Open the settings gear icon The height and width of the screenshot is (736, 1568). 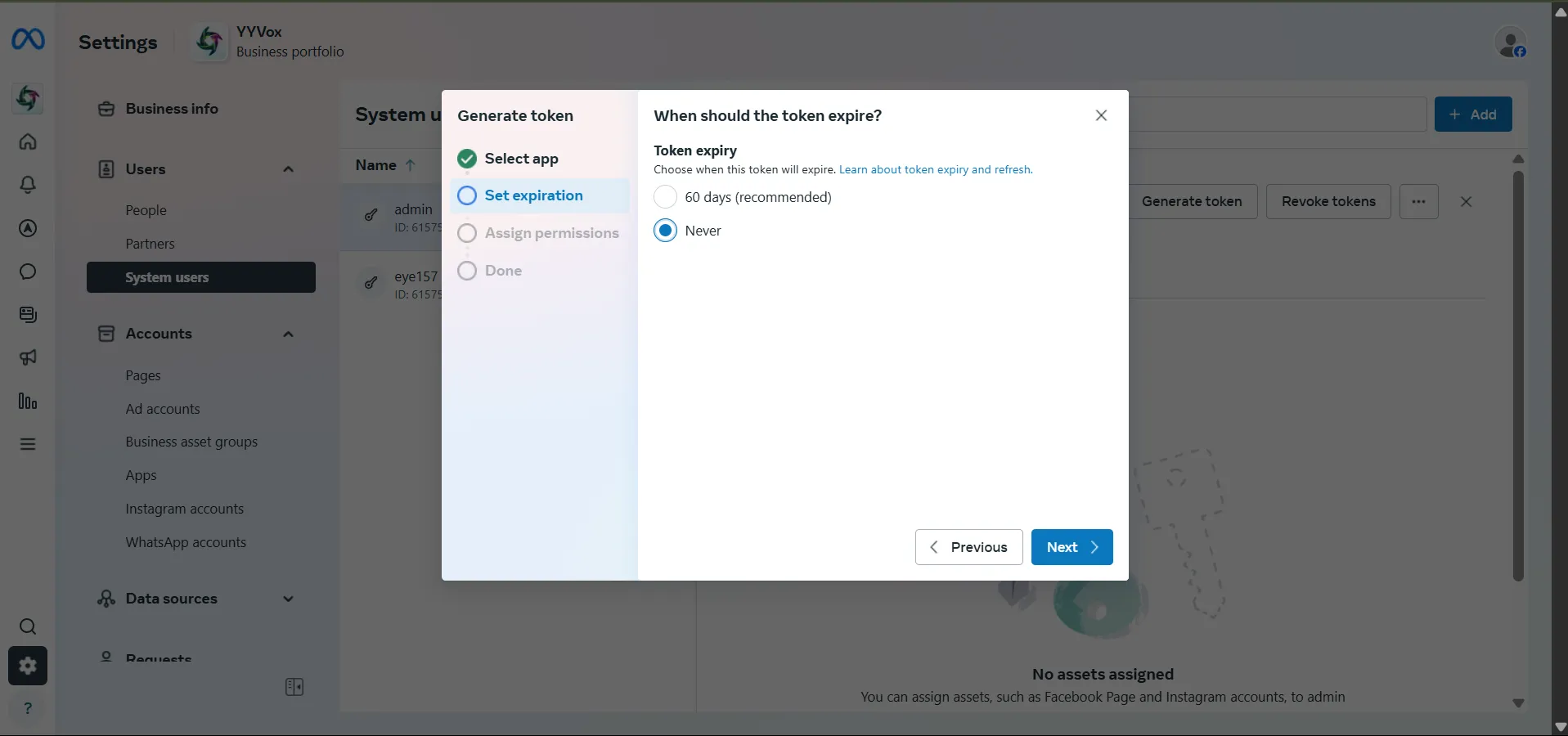[28, 666]
